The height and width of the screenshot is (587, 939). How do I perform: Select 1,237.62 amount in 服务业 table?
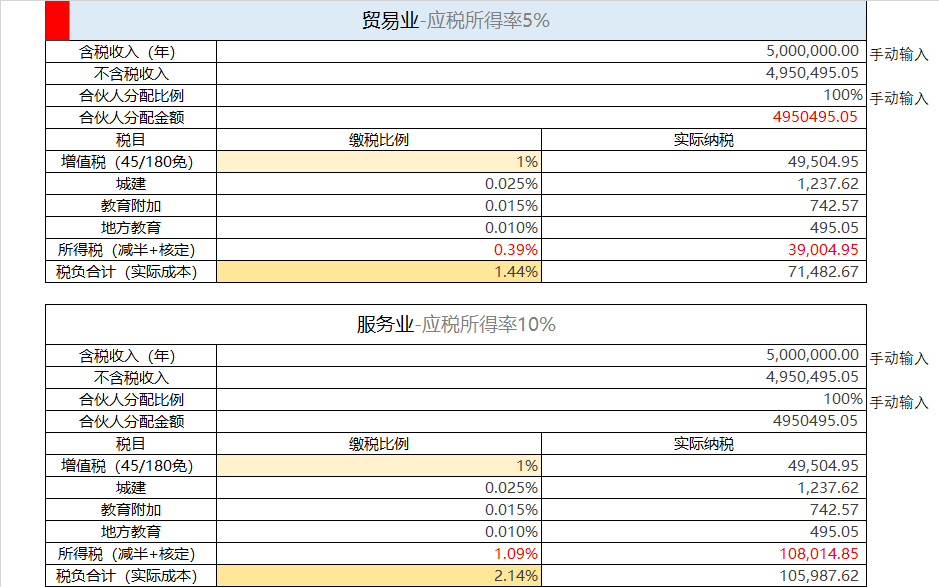pos(704,488)
